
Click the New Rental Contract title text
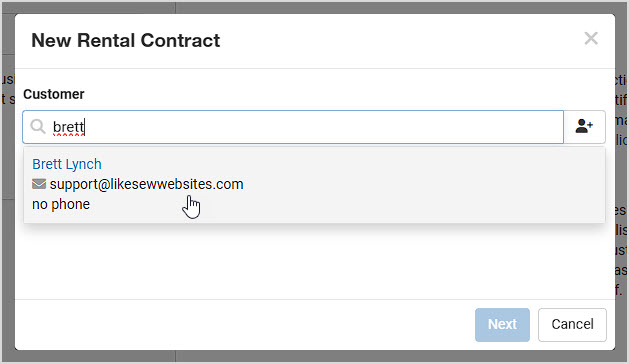126,41
